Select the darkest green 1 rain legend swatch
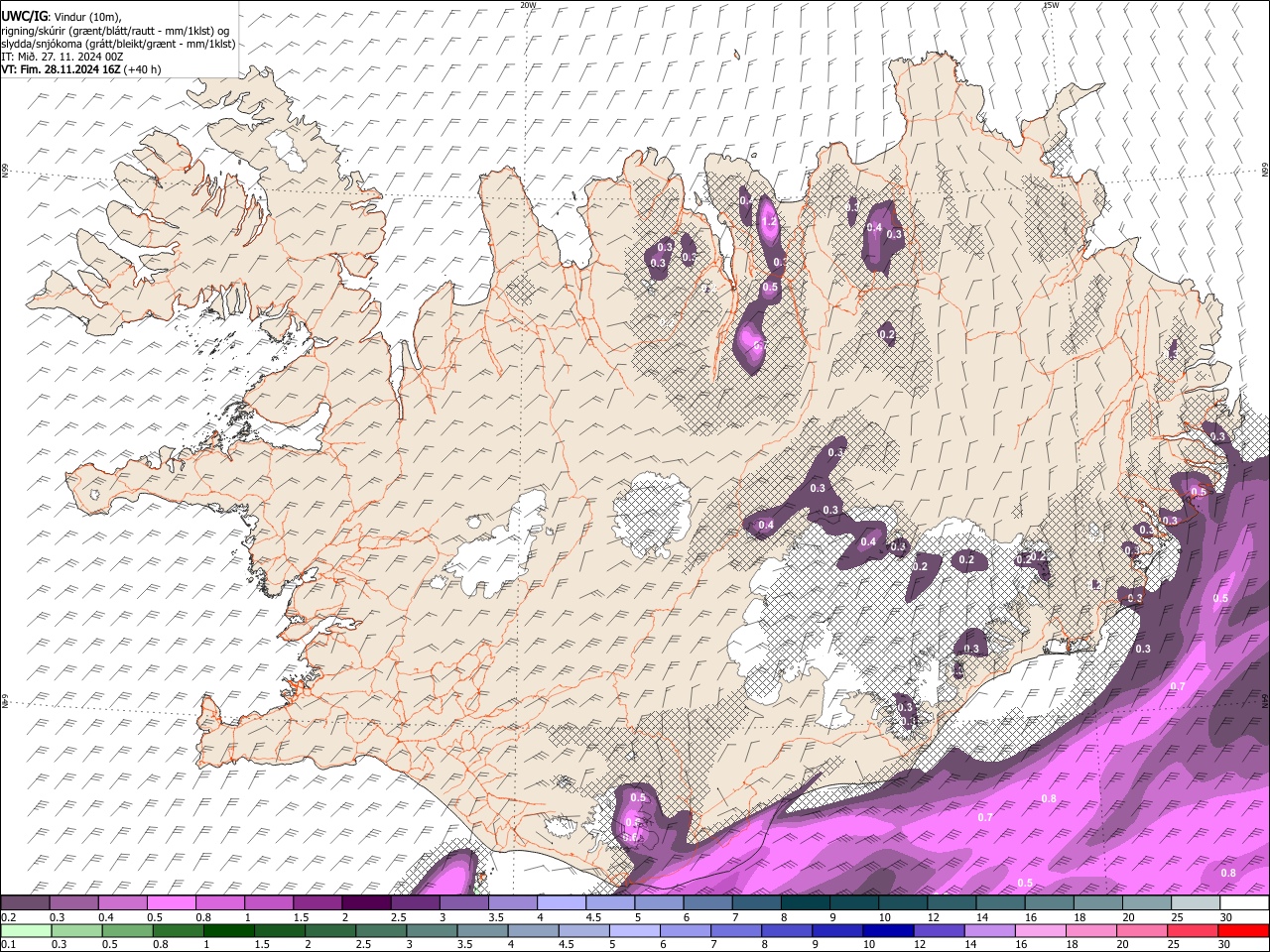Viewport: 1270px width, 952px height. (x=229, y=930)
